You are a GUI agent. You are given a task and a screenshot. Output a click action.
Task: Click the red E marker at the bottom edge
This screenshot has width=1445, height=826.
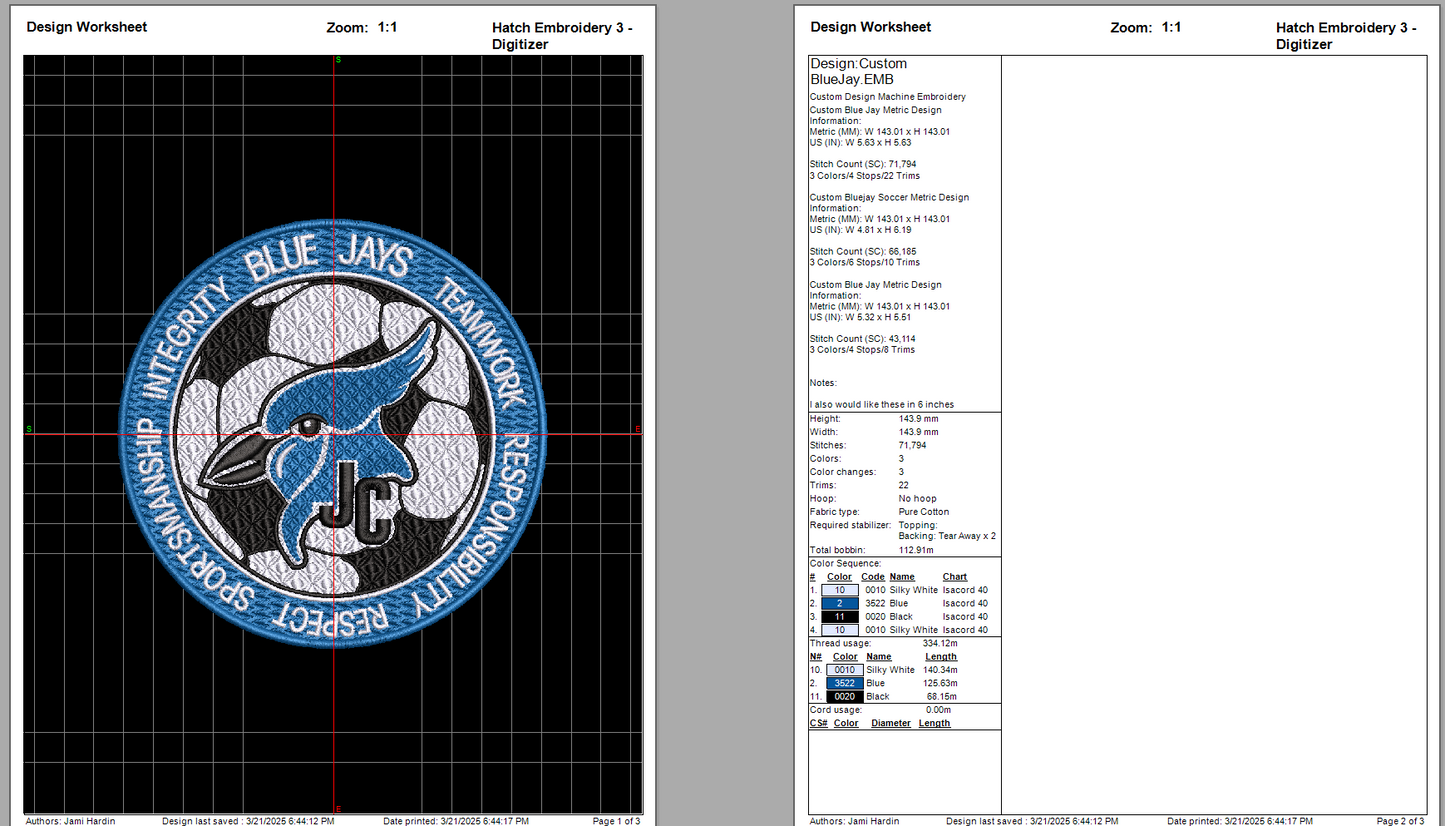pos(338,808)
